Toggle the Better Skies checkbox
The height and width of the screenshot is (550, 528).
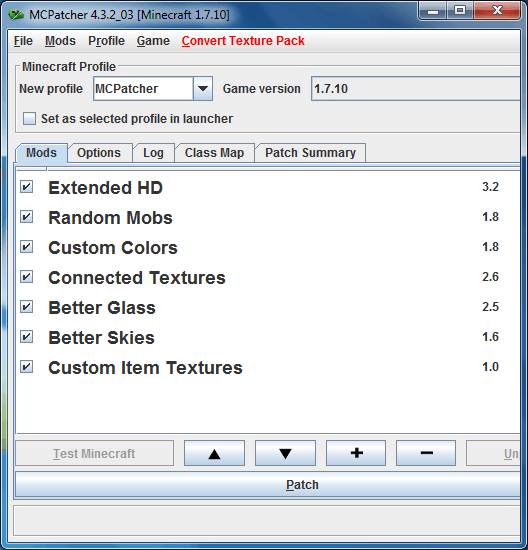[27, 337]
